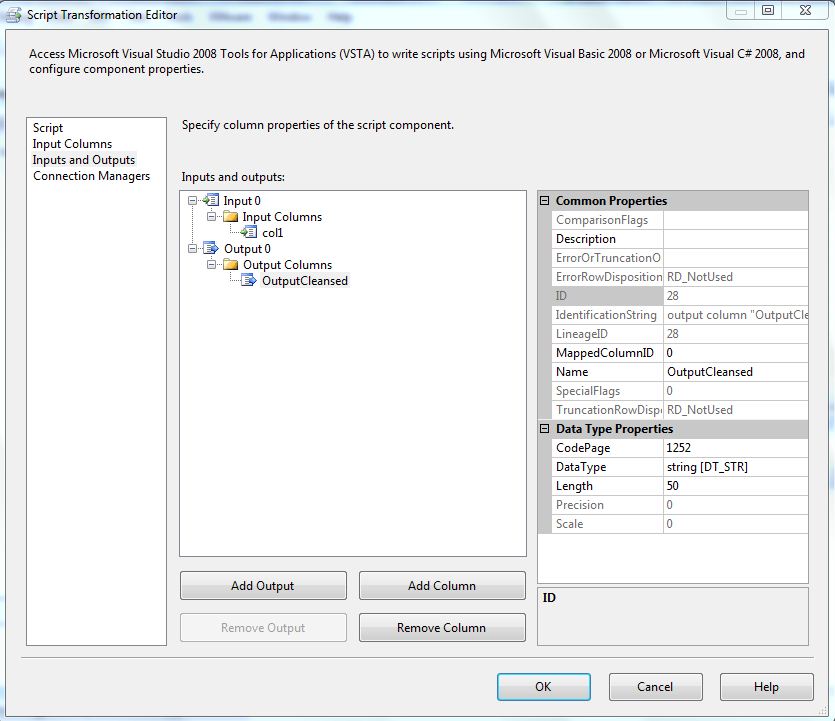835x721 pixels.
Task: Click the col1 input column icon
Action: point(250,233)
